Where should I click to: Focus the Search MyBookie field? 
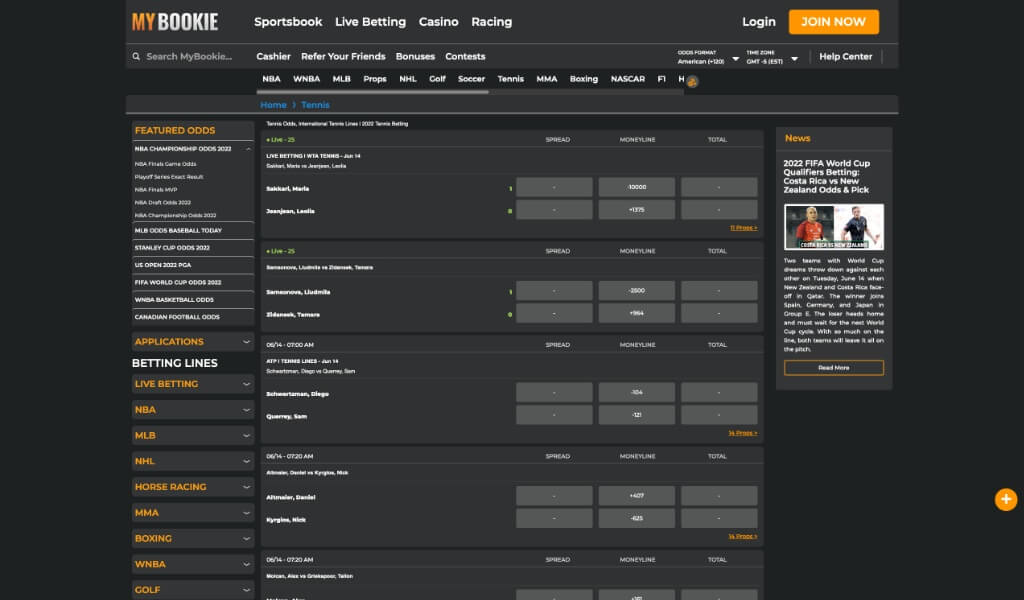point(189,57)
